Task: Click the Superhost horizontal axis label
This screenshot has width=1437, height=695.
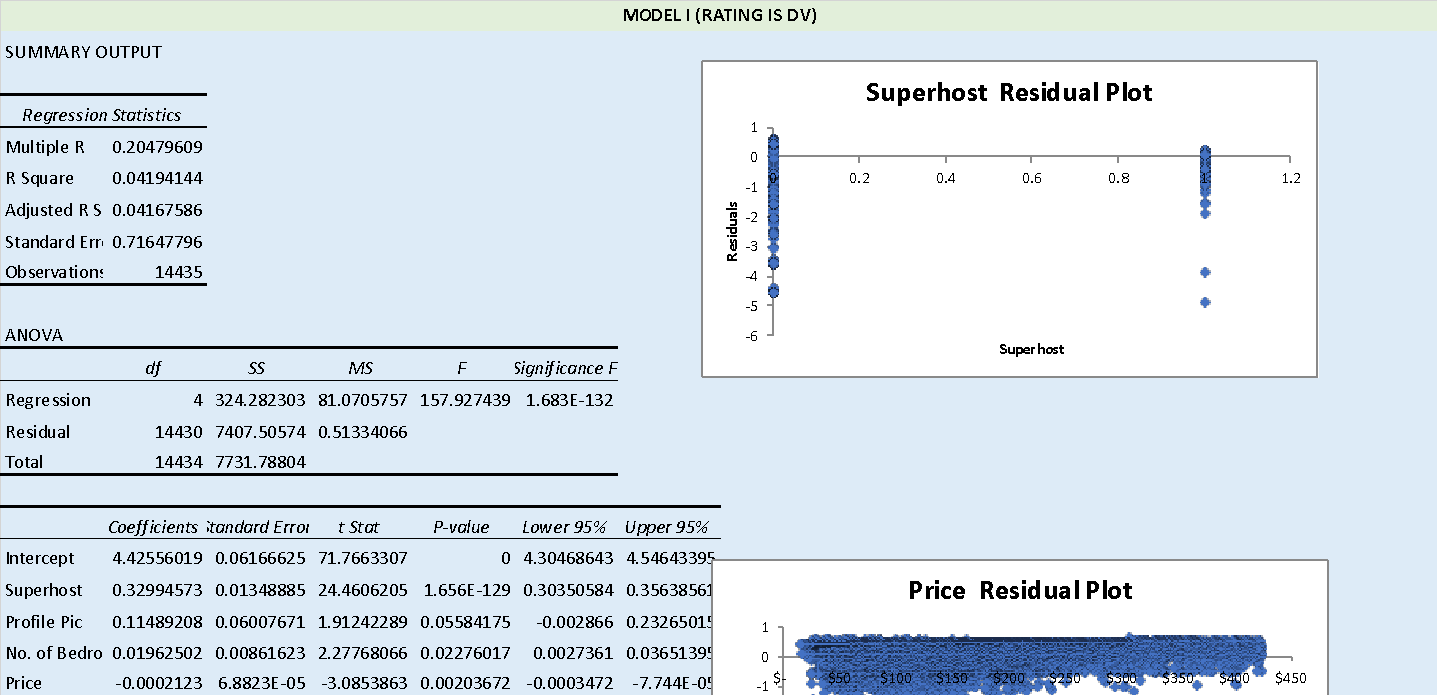Action: coord(1030,349)
